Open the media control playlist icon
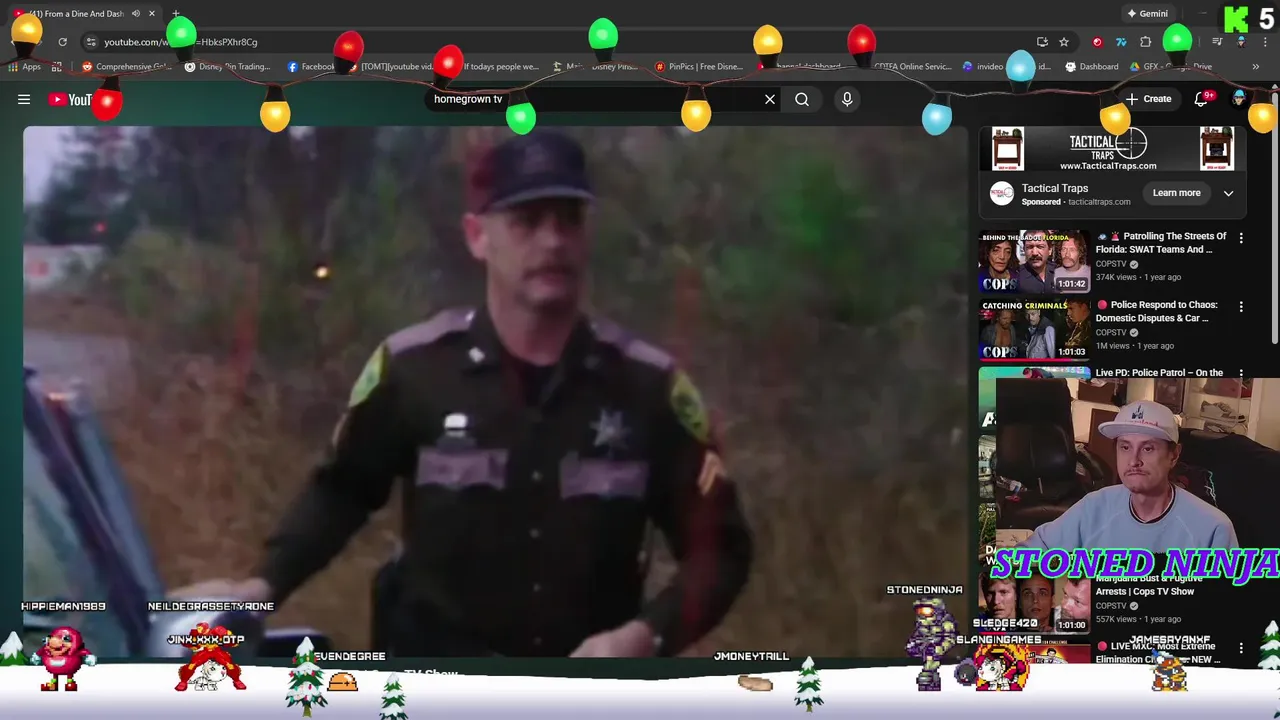The image size is (1280, 720). [x=1217, y=42]
